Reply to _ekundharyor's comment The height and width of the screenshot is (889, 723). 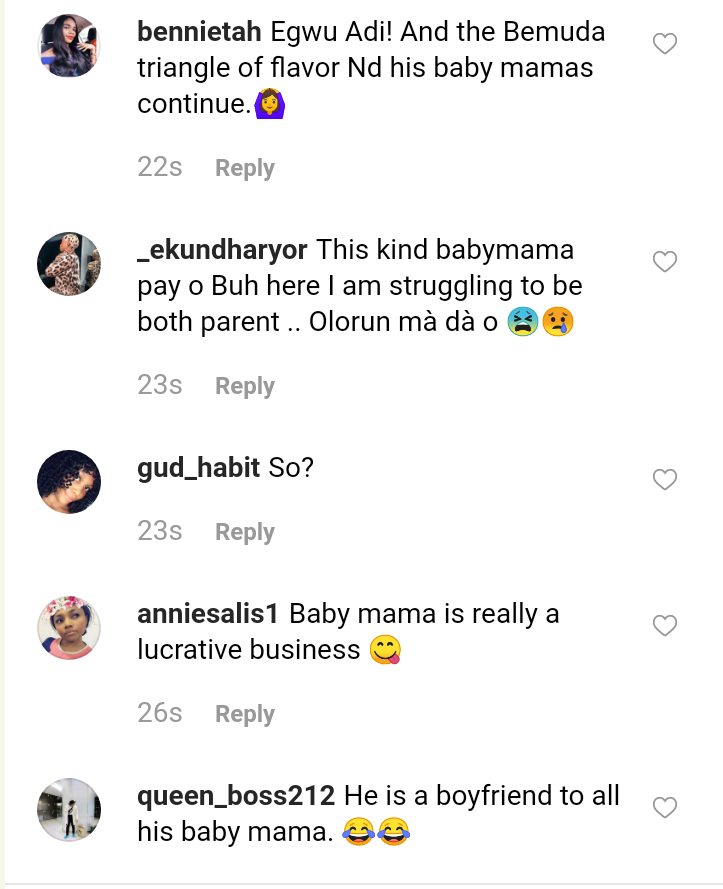(245, 386)
